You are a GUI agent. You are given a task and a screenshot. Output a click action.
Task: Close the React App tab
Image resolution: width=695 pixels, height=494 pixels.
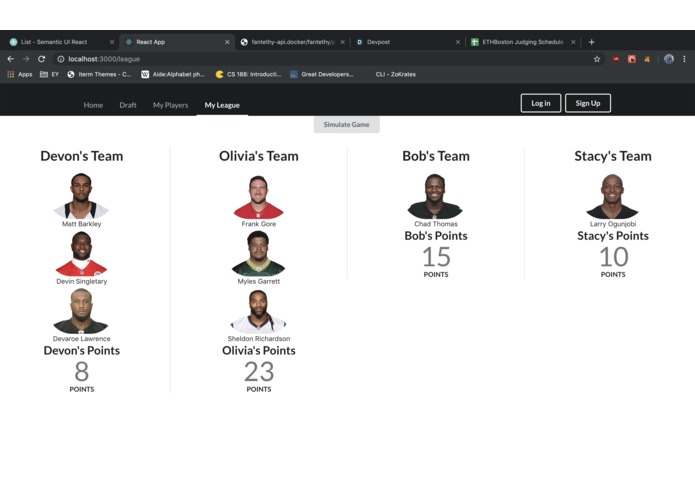tap(227, 42)
